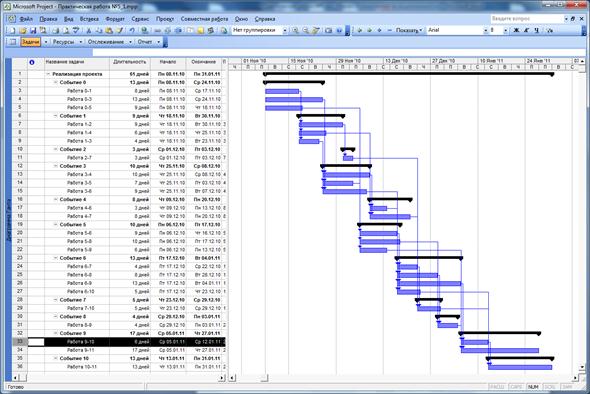The height and width of the screenshot is (394, 590).
Task: Click in the Введите вопрос help box
Action: point(527,18)
